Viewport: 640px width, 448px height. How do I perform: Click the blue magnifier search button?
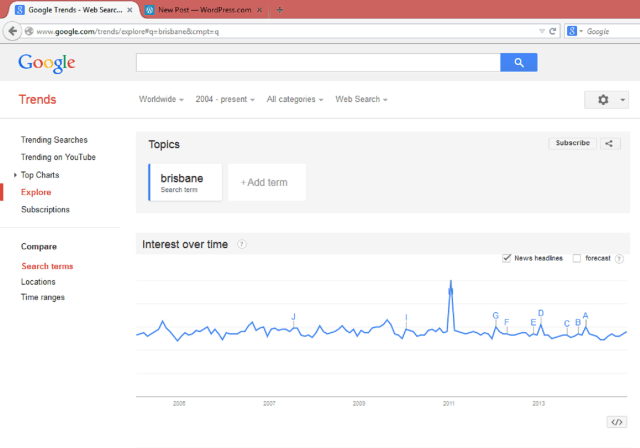tap(519, 62)
